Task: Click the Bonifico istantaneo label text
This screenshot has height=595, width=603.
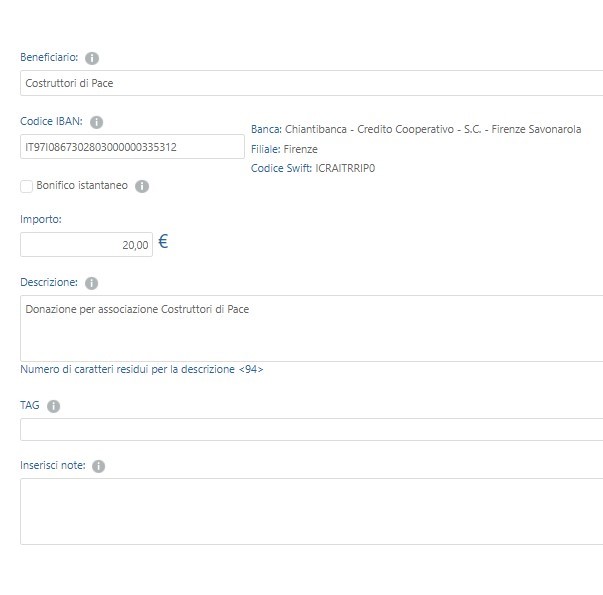Action: coord(82,185)
